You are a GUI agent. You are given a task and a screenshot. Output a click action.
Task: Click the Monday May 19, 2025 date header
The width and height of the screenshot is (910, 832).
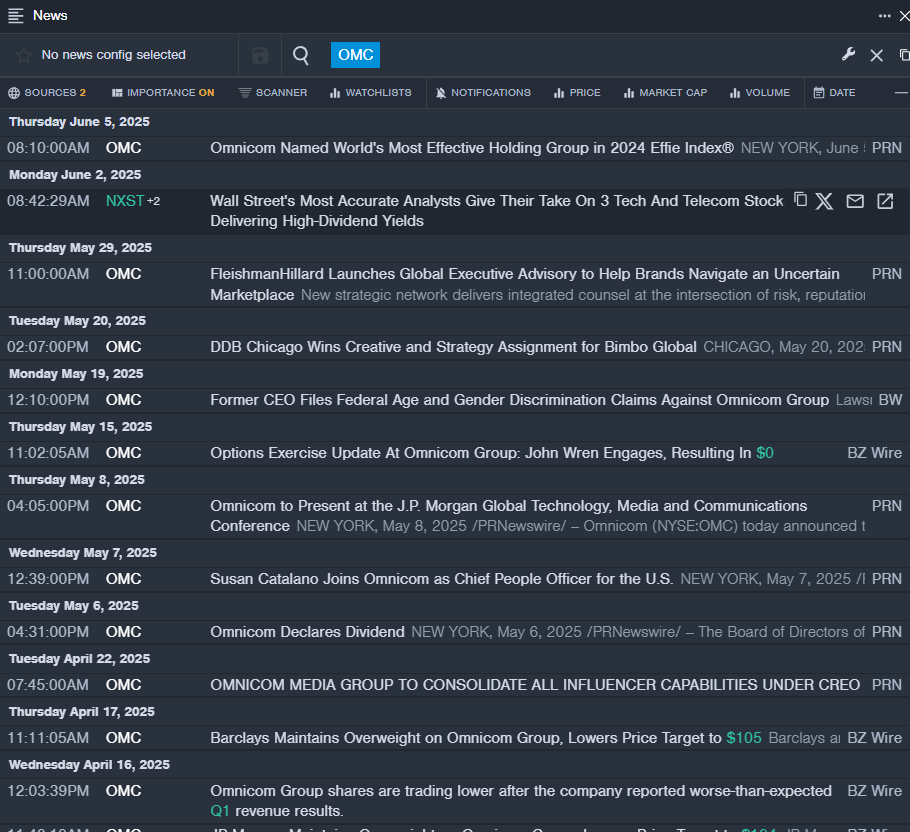click(x=76, y=374)
